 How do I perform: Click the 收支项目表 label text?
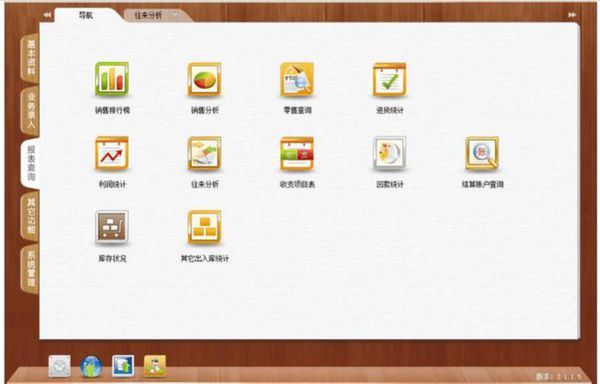pos(297,184)
